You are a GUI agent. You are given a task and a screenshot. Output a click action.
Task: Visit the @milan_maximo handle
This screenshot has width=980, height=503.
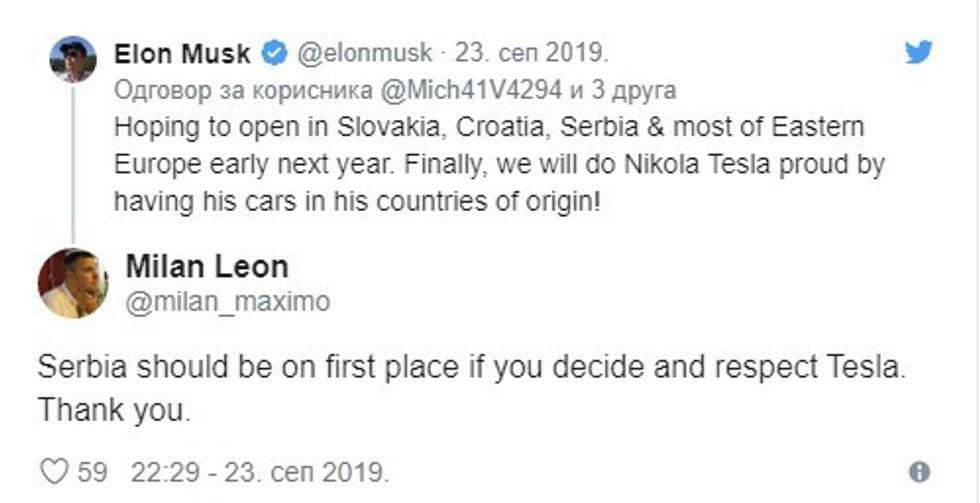(x=227, y=301)
